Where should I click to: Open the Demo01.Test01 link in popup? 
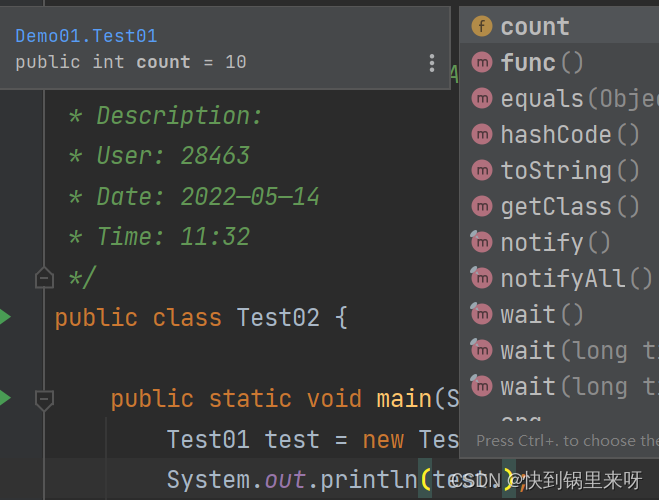(86, 36)
